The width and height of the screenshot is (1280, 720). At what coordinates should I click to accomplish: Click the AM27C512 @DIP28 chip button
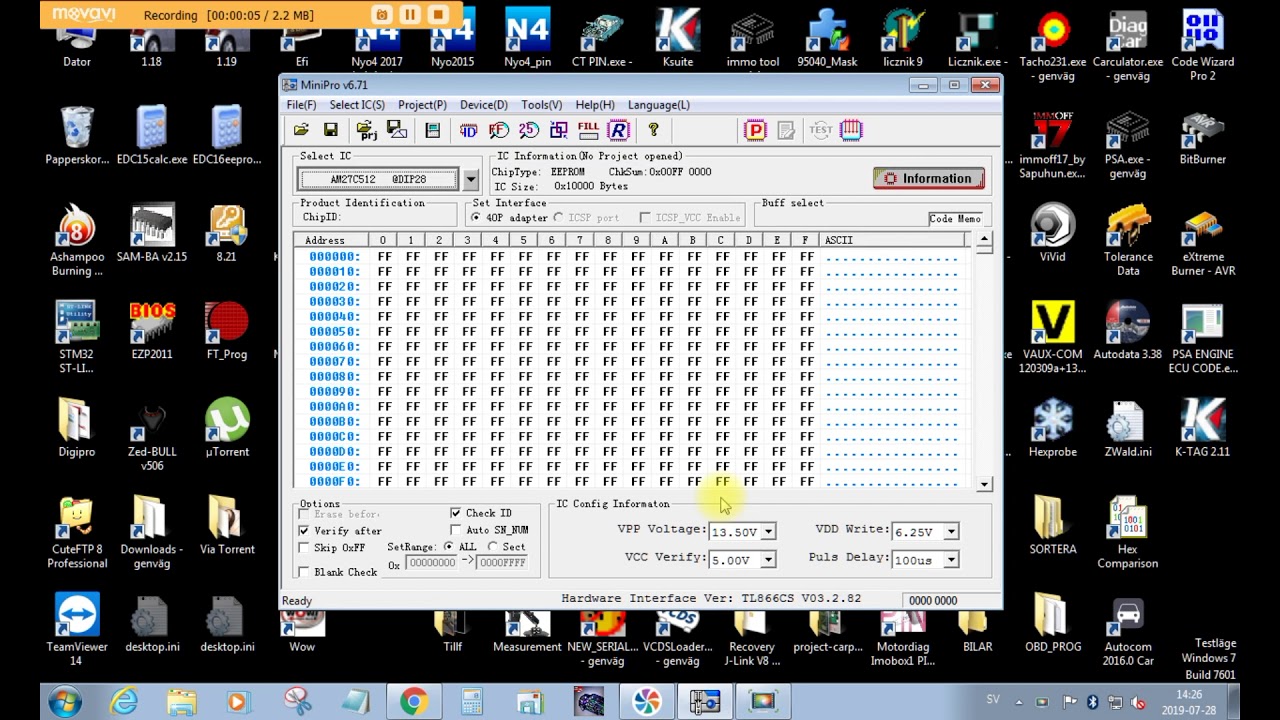tap(379, 180)
